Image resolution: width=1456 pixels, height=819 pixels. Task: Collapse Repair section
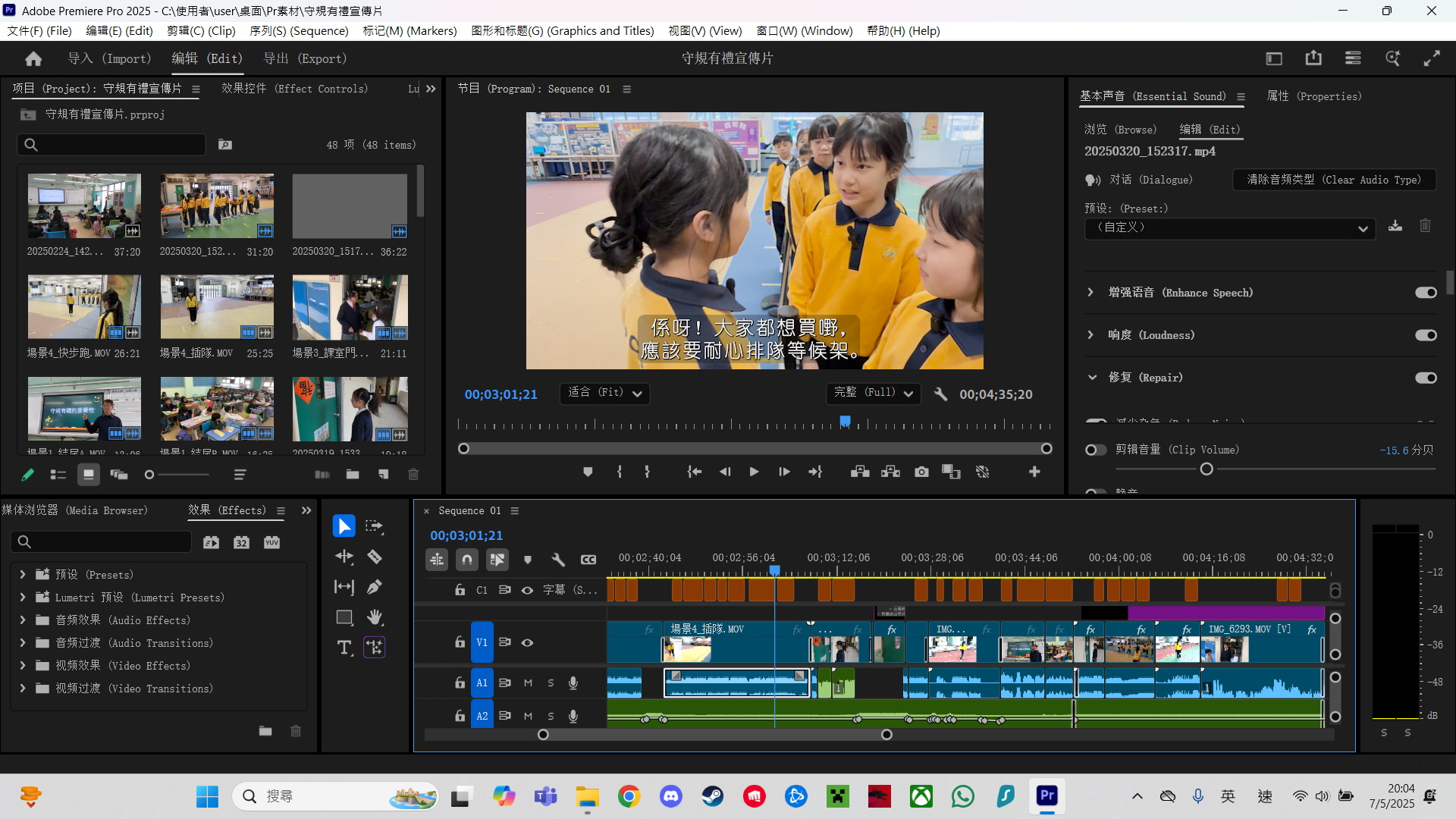coord(1092,378)
